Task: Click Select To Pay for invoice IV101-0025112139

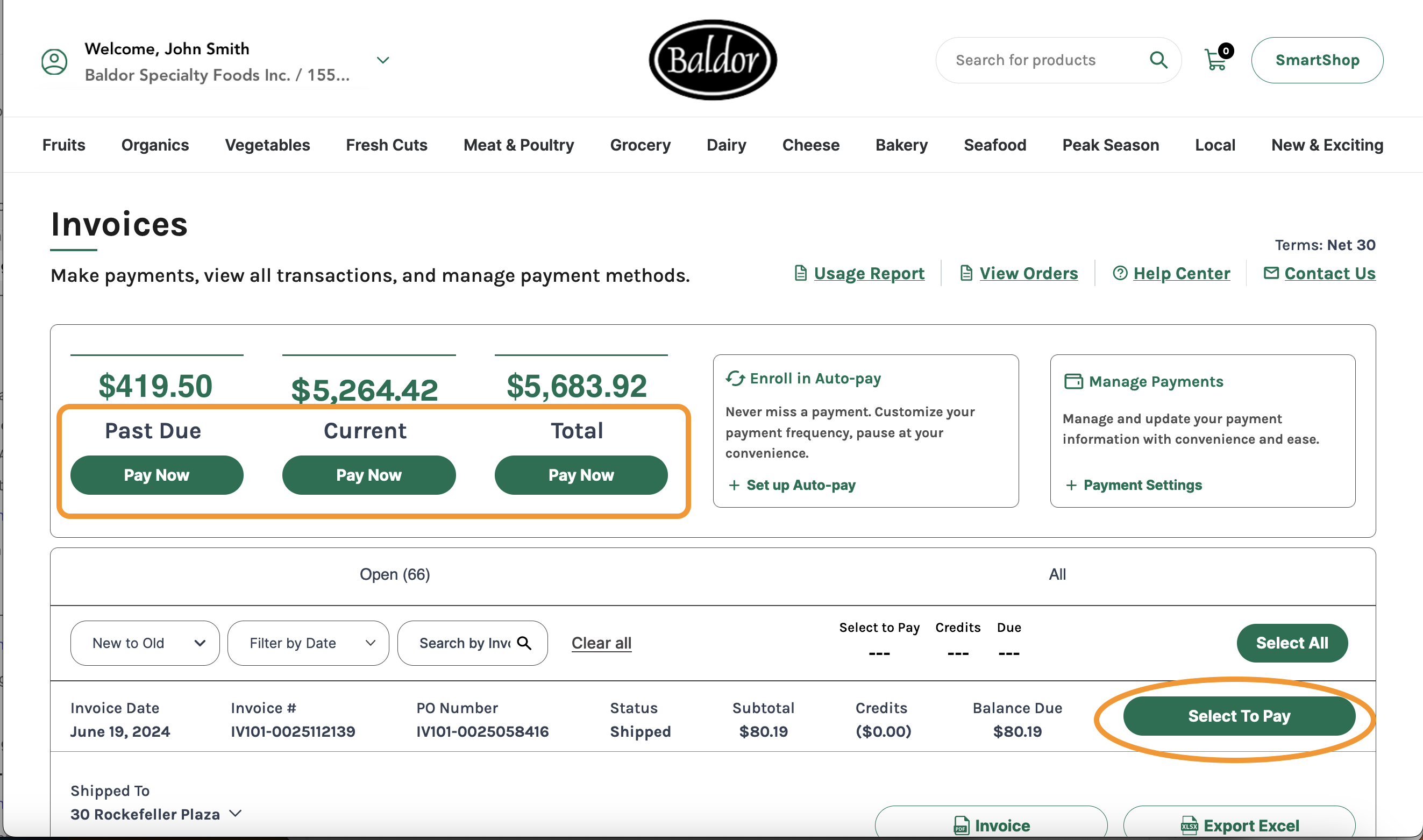Action: (x=1239, y=716)
